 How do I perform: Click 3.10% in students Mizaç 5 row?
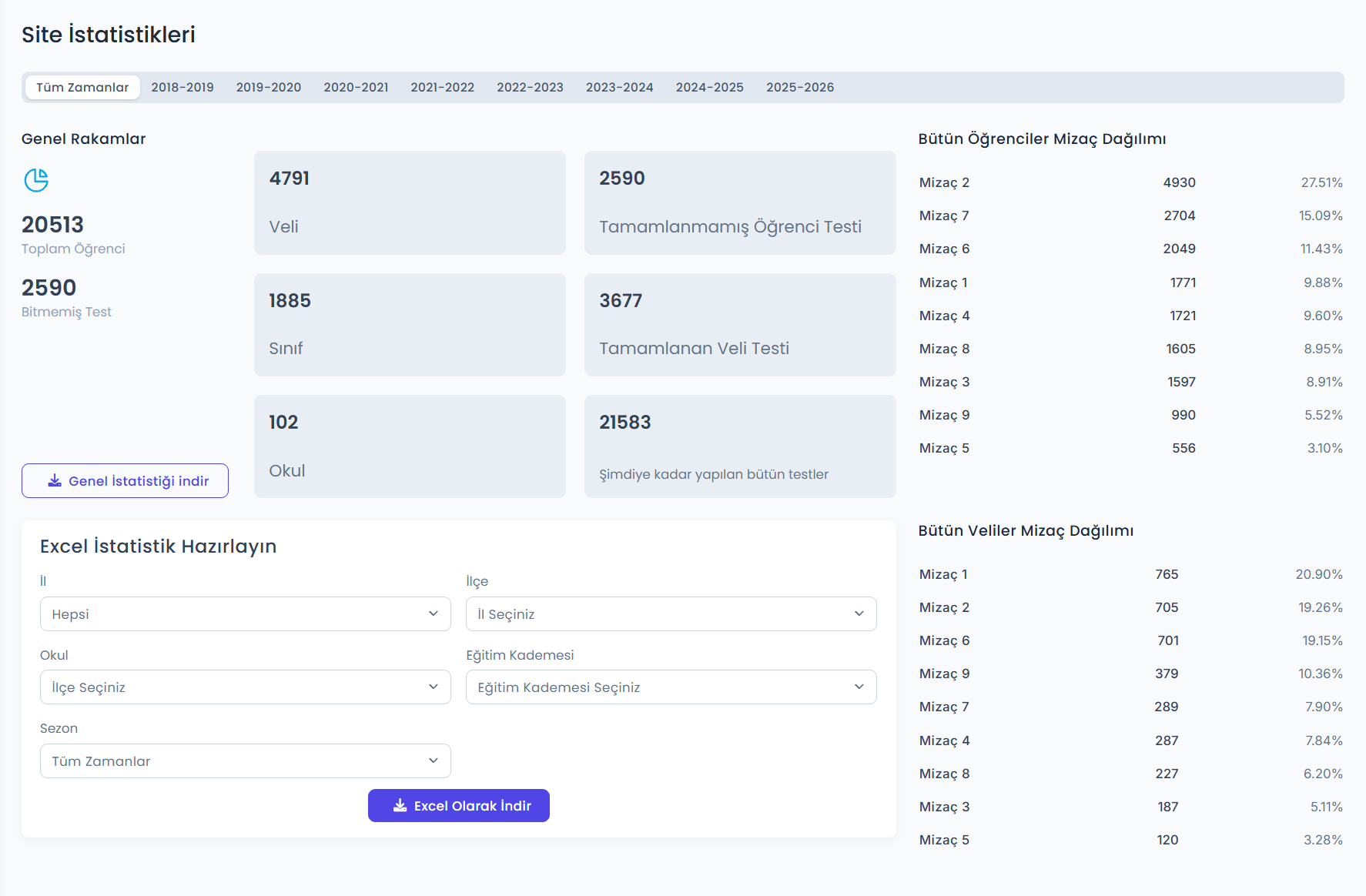point(1324,448)
